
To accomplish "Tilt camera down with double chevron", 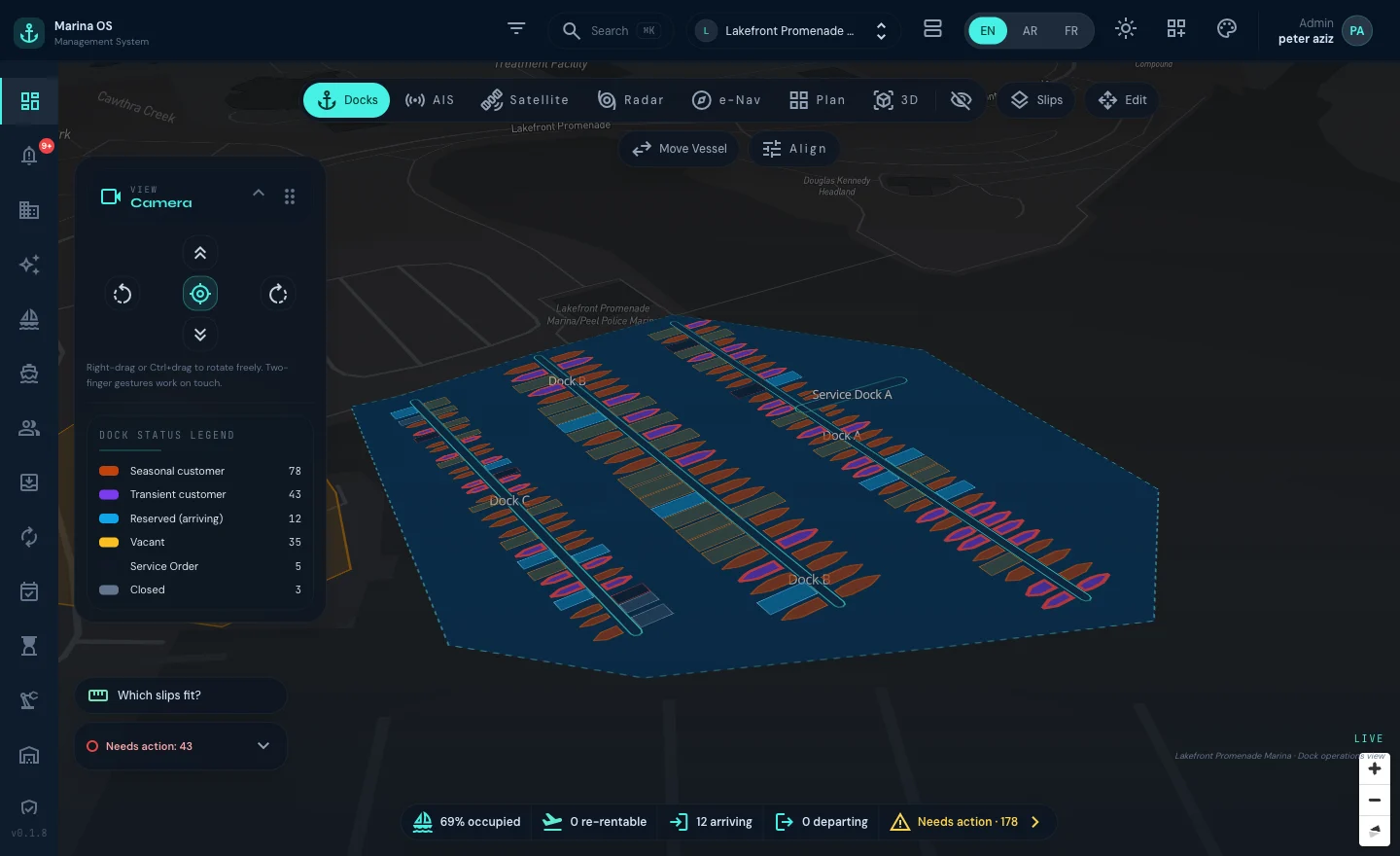I will [x=200, y=335].
